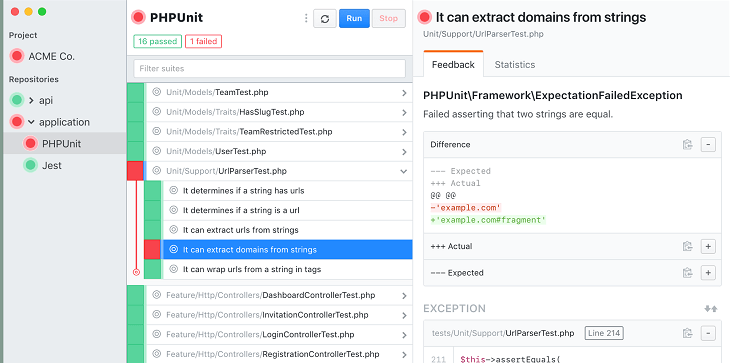
Task: Click the red status dot of application repository
Action: pos(17,122)
